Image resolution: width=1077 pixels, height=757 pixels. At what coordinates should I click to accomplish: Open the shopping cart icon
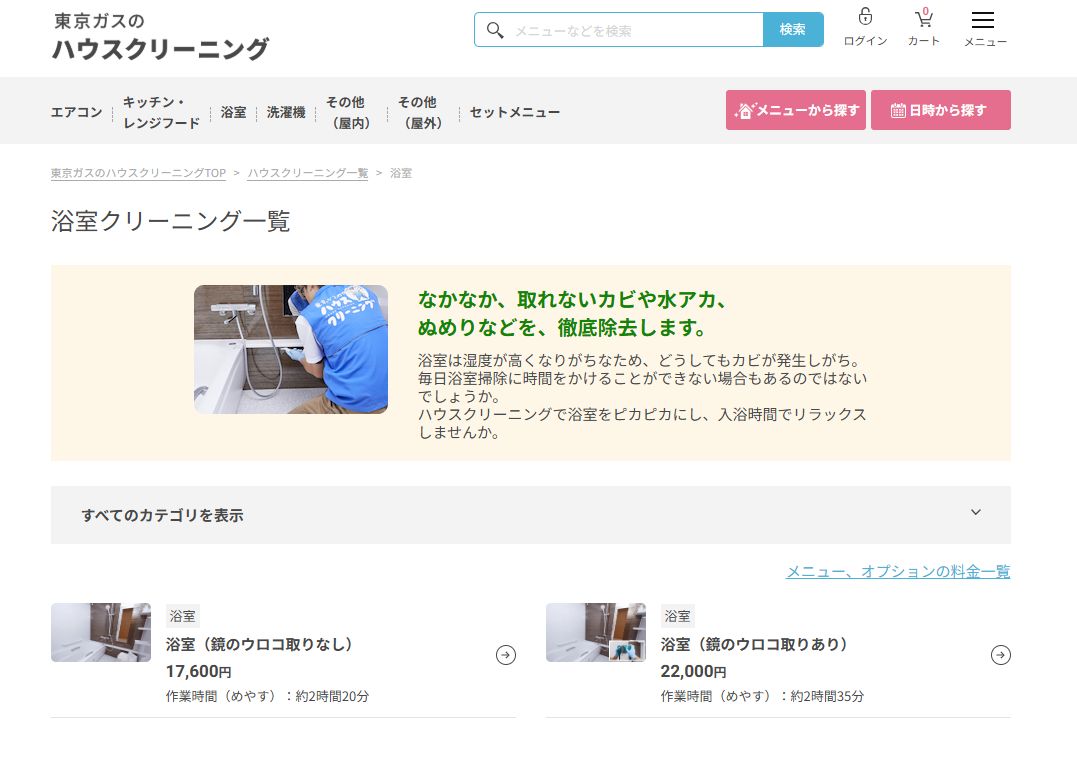pyautogui.click(x=922, y=19)
